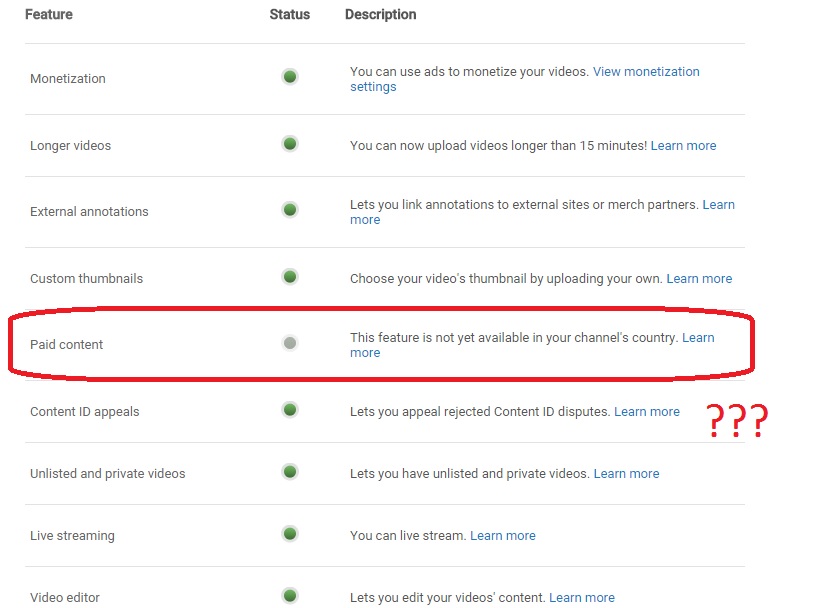Click text 'You can now upload videos longer than 15 minutes!'

point(499,146)
